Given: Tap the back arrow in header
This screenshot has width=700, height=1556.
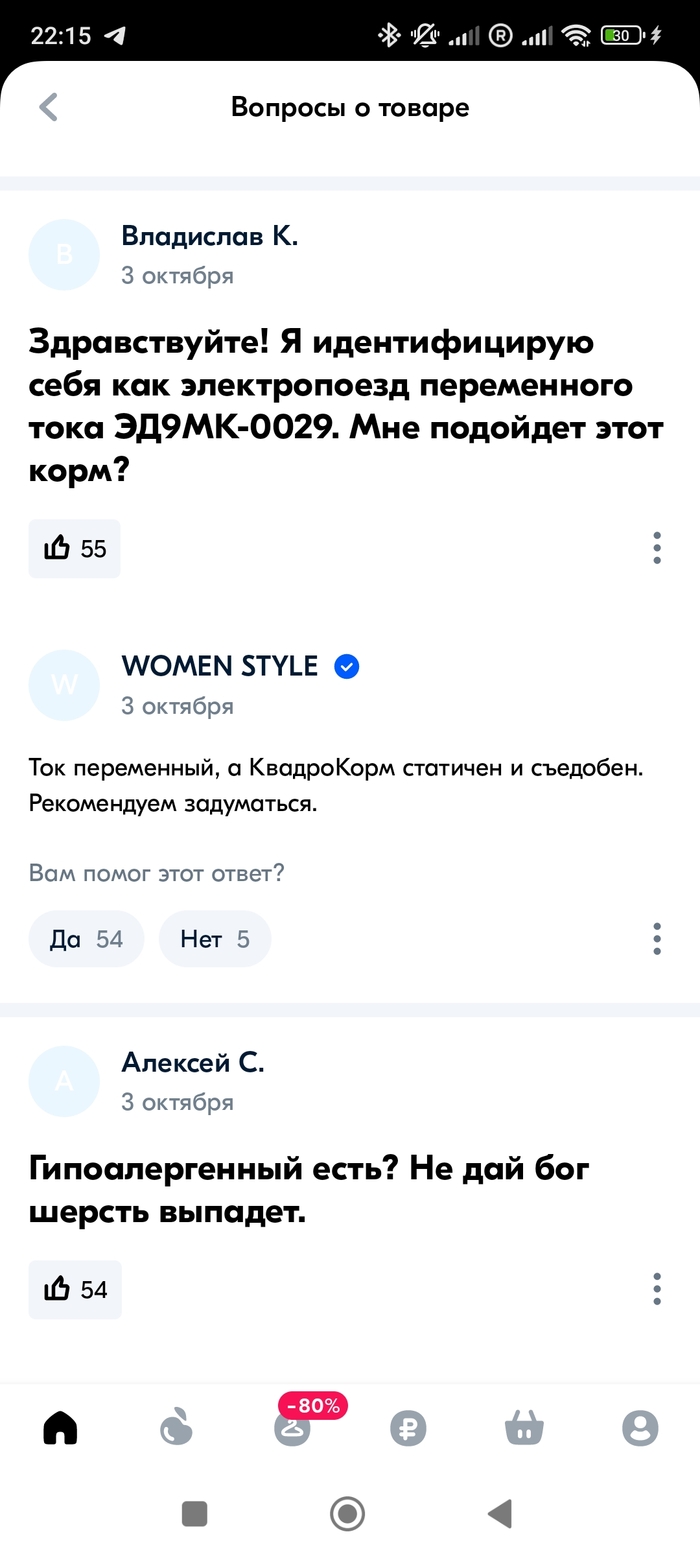Looking at the screenshot, I should tap(48, 107).
